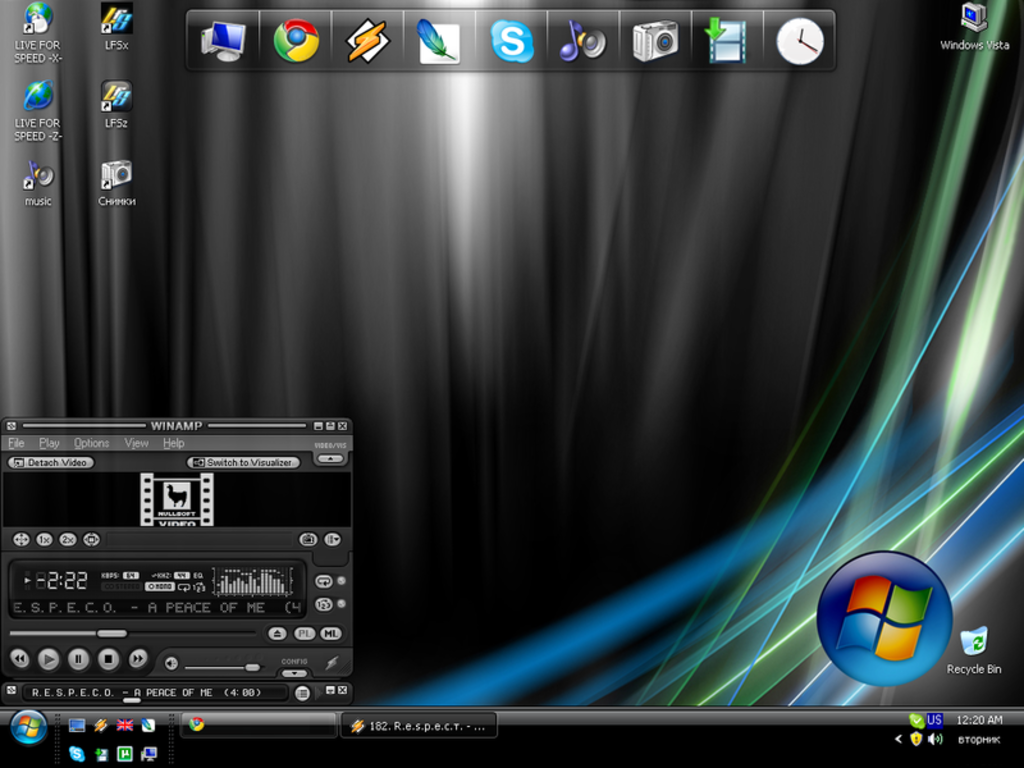Open the volume speaker tray icon
The image size is (1024, 768).
pyautogui.click(x=935, y=739)
